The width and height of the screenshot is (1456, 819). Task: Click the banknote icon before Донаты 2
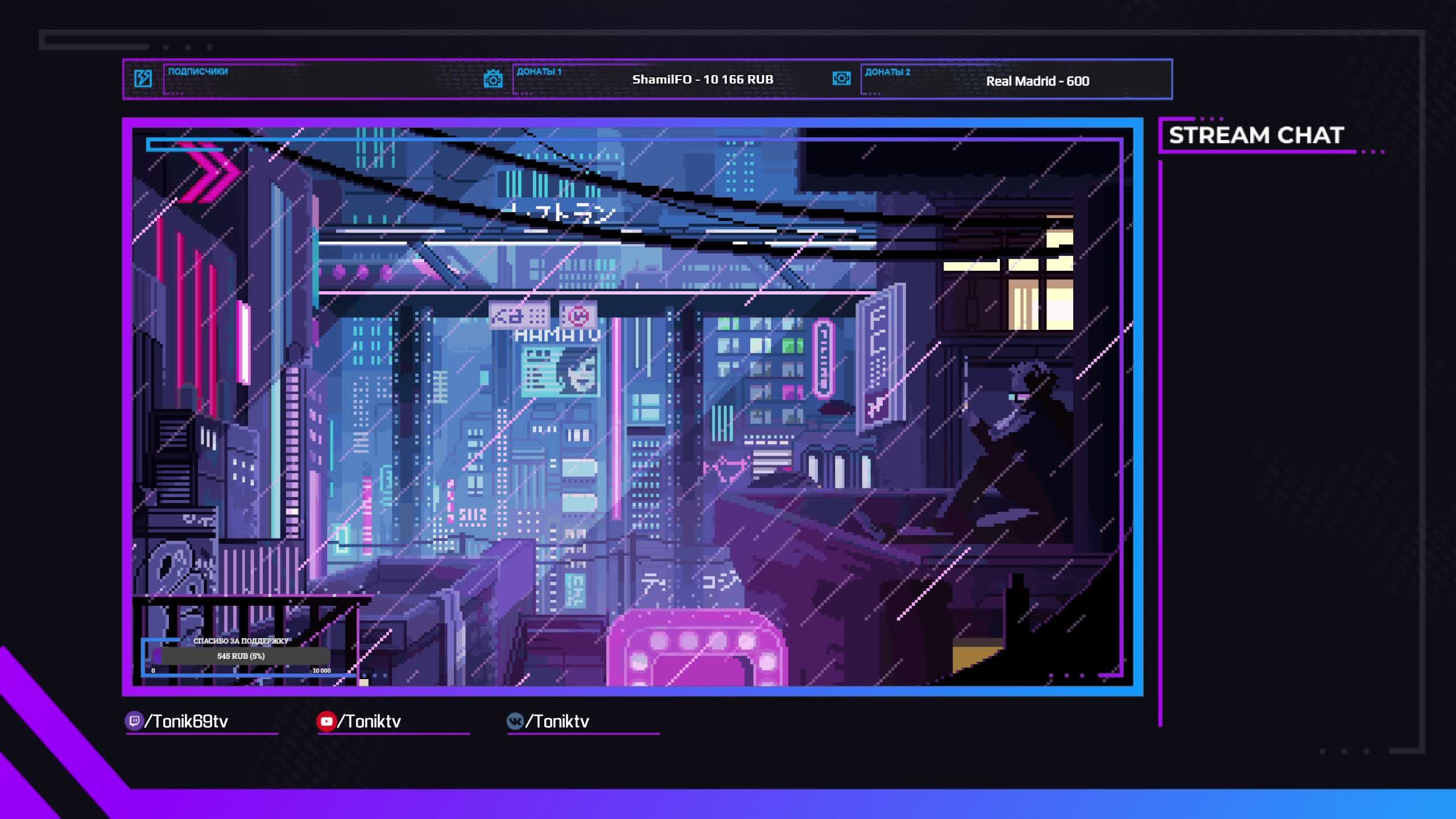842,78
